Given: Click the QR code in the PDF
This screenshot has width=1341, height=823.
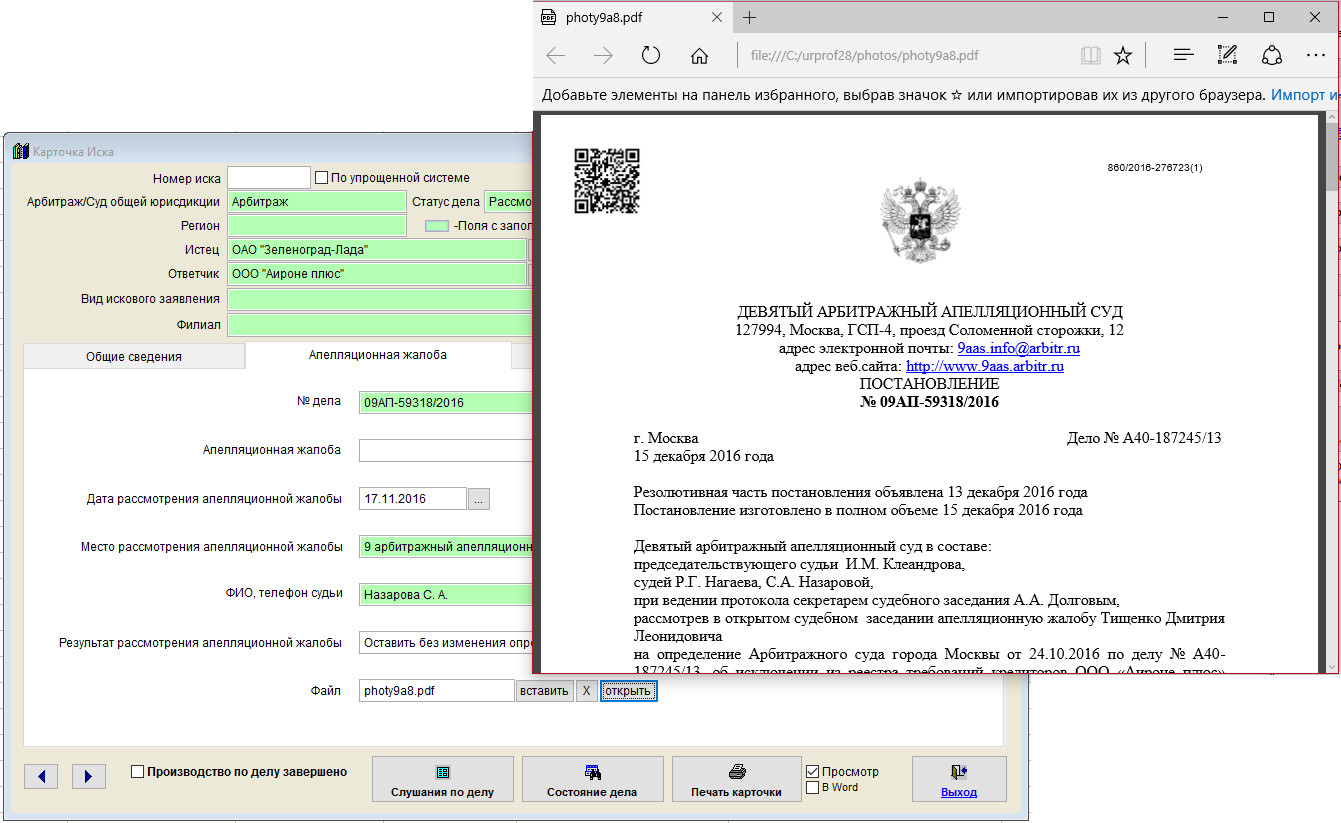Looking at the screenshot, I should coord(606,181).
